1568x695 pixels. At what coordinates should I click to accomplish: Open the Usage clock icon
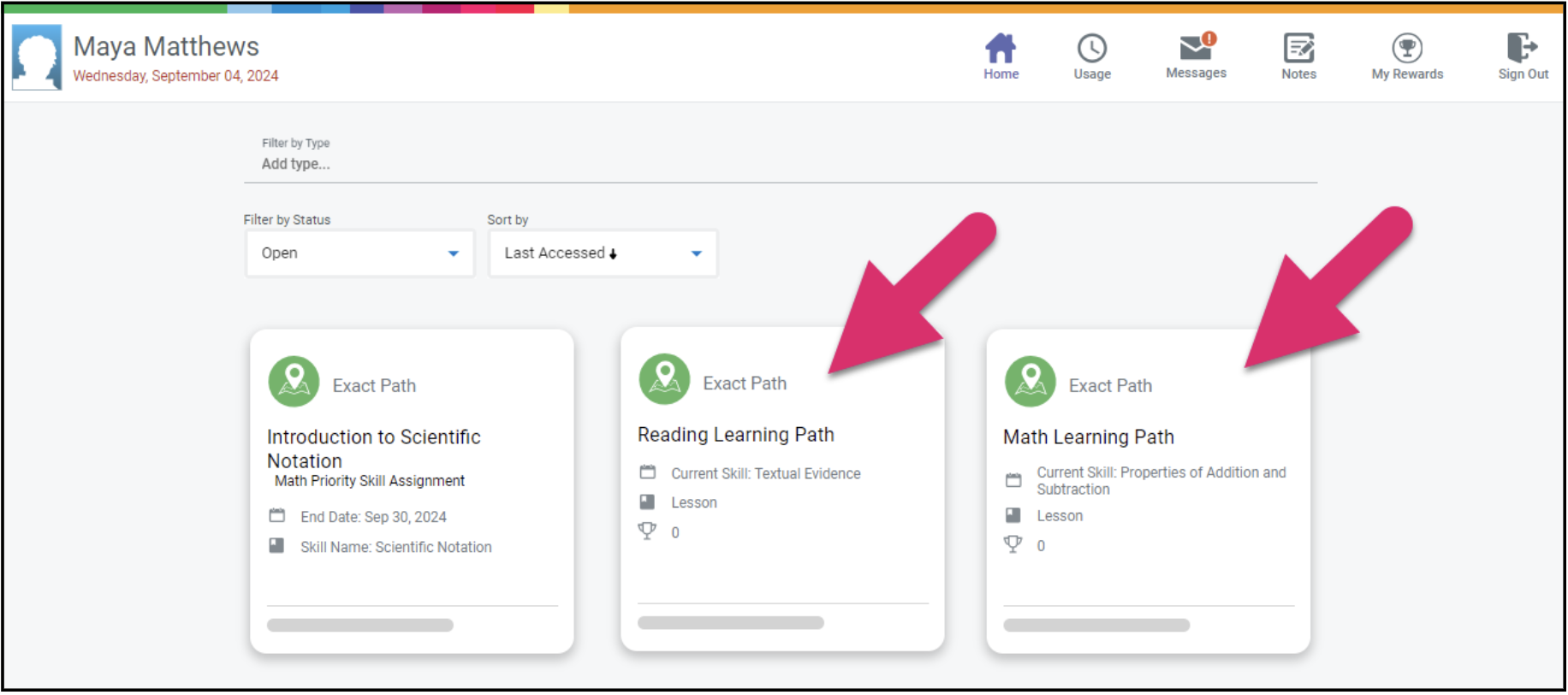tap(1091, 49)
